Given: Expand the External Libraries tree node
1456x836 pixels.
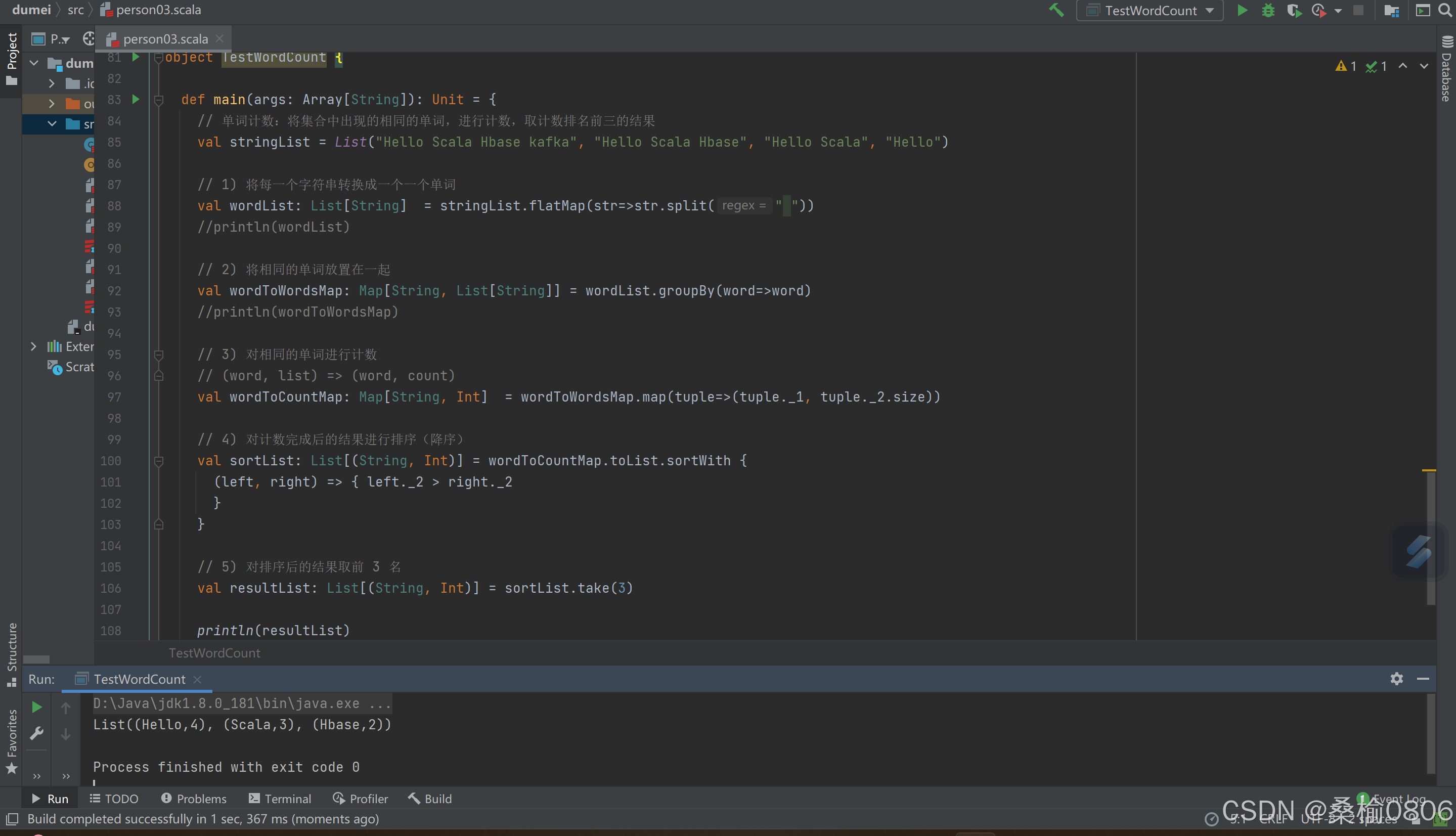Looking at the screenshot, I should click(x=33, y=346).
